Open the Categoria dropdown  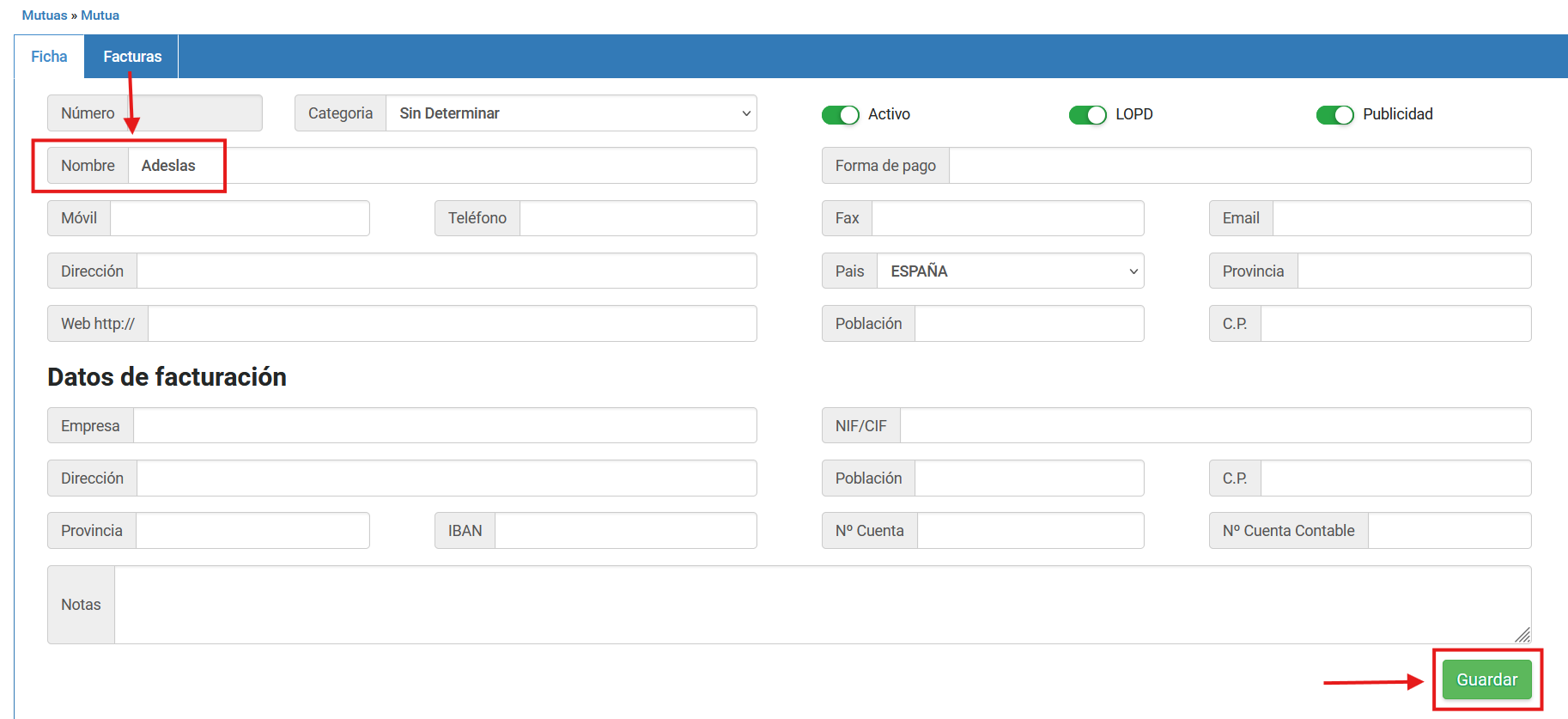(x=571, y=113)
